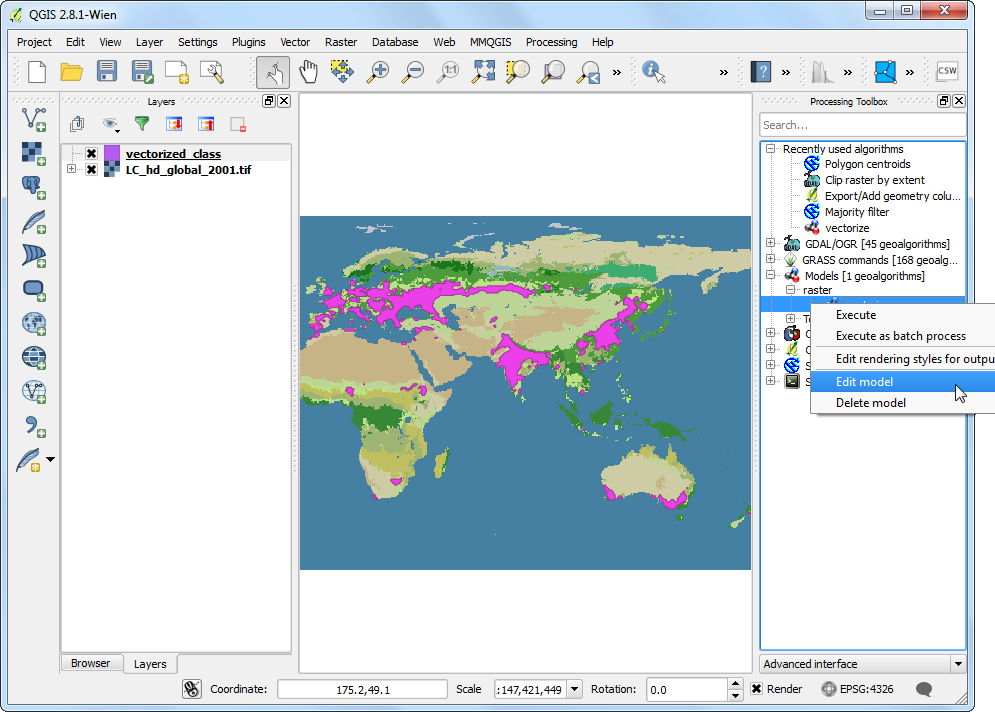Switch to the Browser tab

point(91,663)
